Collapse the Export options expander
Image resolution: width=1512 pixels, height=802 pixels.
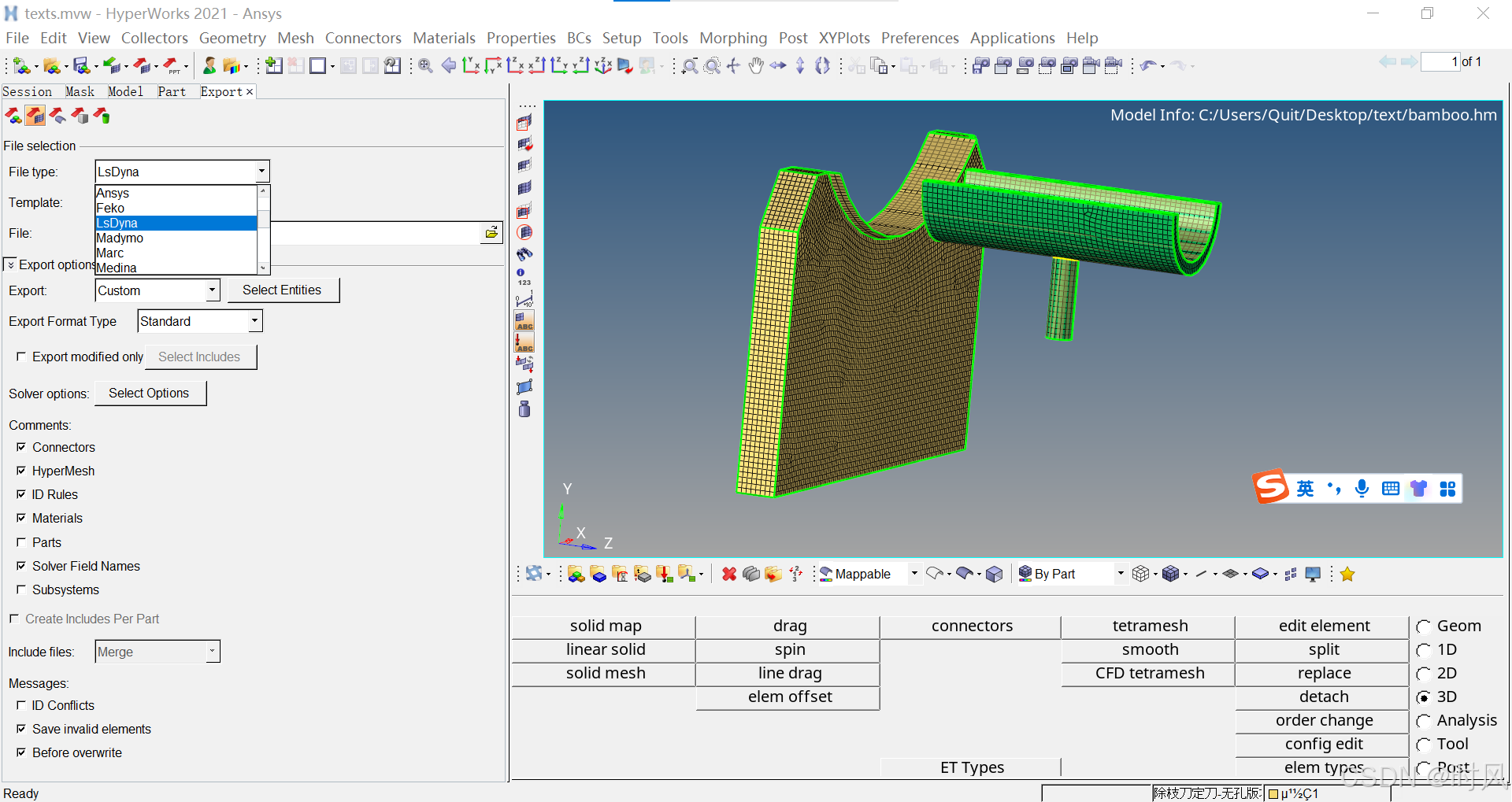[10, 264]
